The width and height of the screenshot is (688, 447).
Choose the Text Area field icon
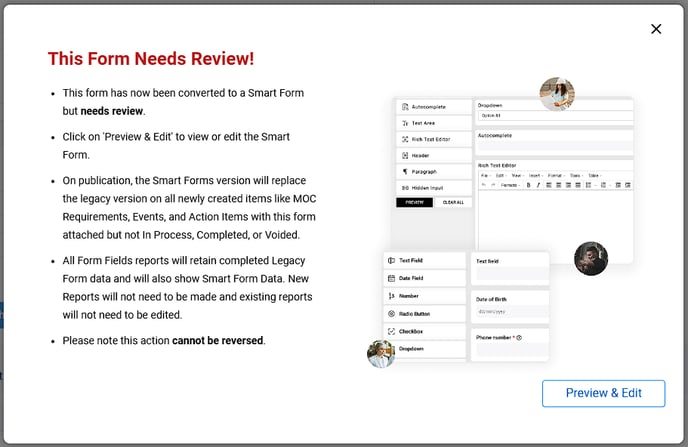[x=404, y=123]
